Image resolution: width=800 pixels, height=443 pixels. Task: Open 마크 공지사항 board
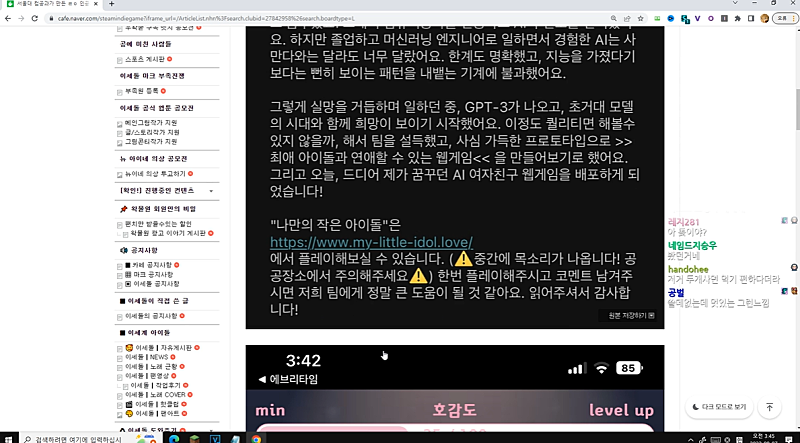tap(152, 274)
